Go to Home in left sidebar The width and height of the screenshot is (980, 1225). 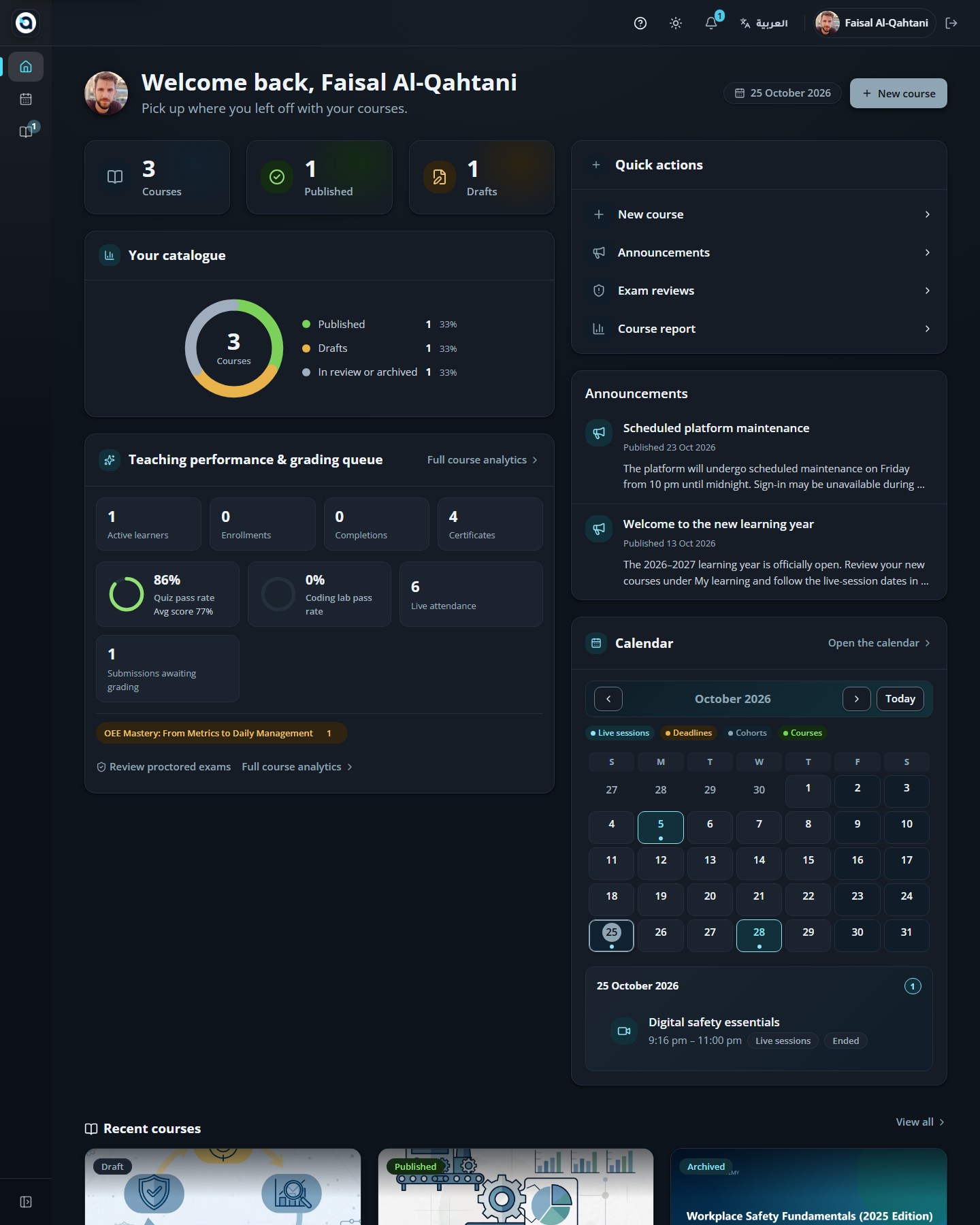(26, 67)
